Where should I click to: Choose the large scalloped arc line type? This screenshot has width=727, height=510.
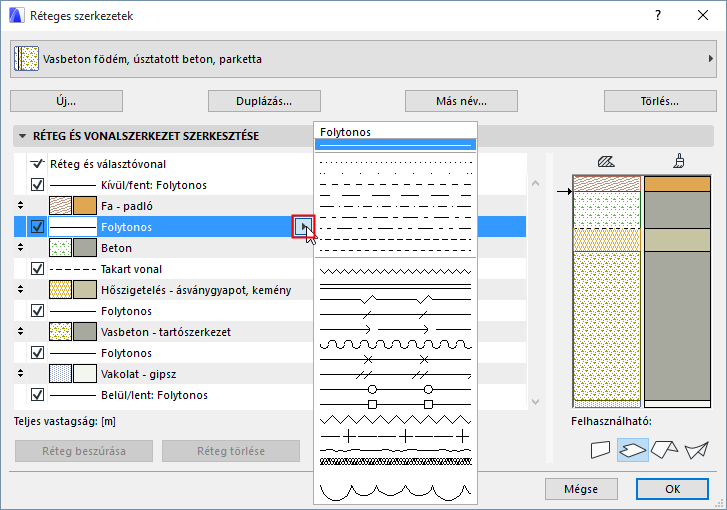395,491
